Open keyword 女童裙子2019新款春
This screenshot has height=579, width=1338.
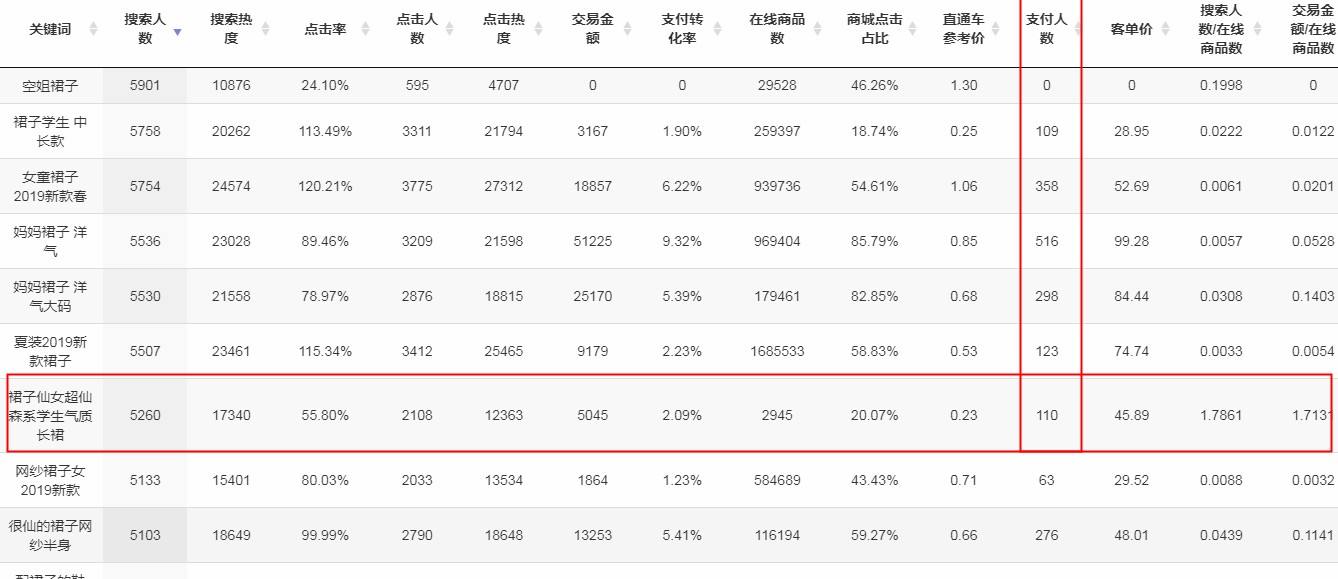(50, 186)
